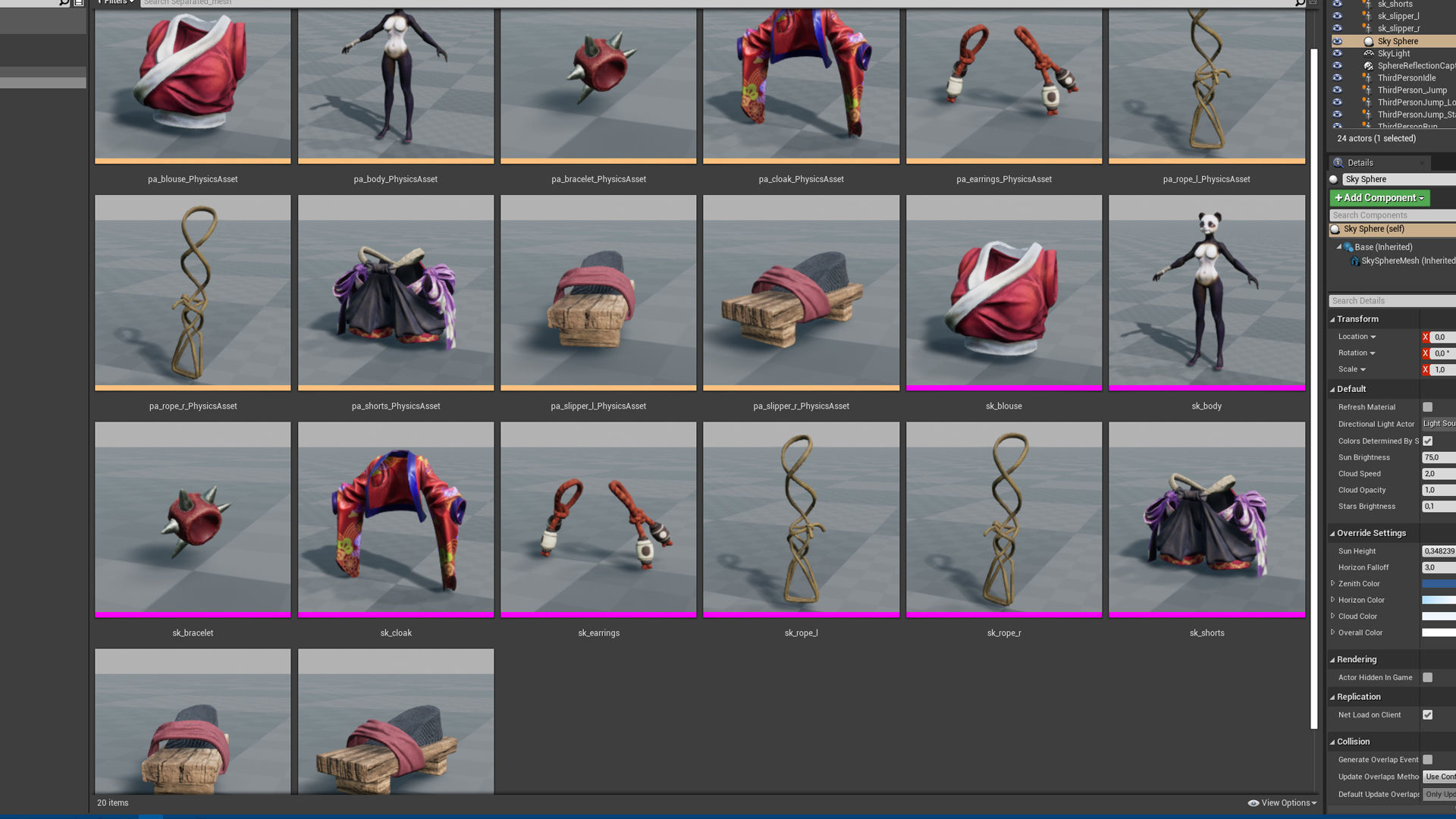Enable the Refresh Material checkbox

coord(1427,407)
